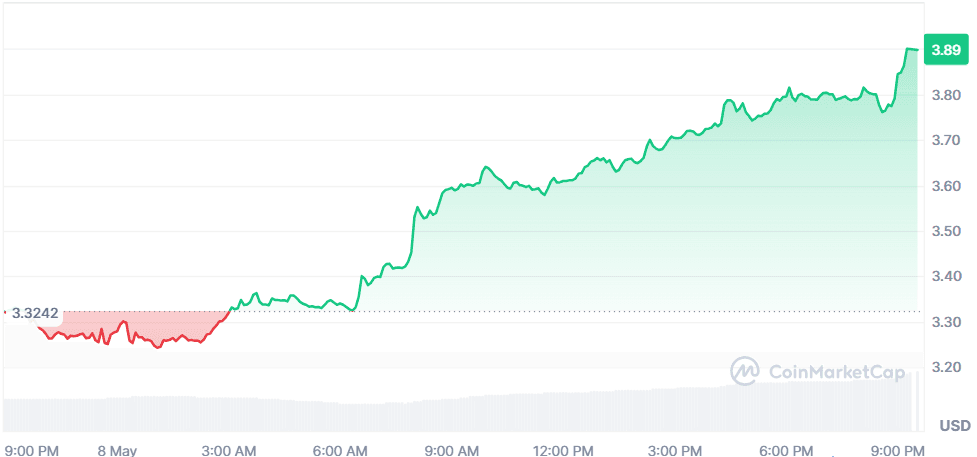Click the 8 May date marker
The height and width of the screenshot is (457, 977).
coord(117,450)
